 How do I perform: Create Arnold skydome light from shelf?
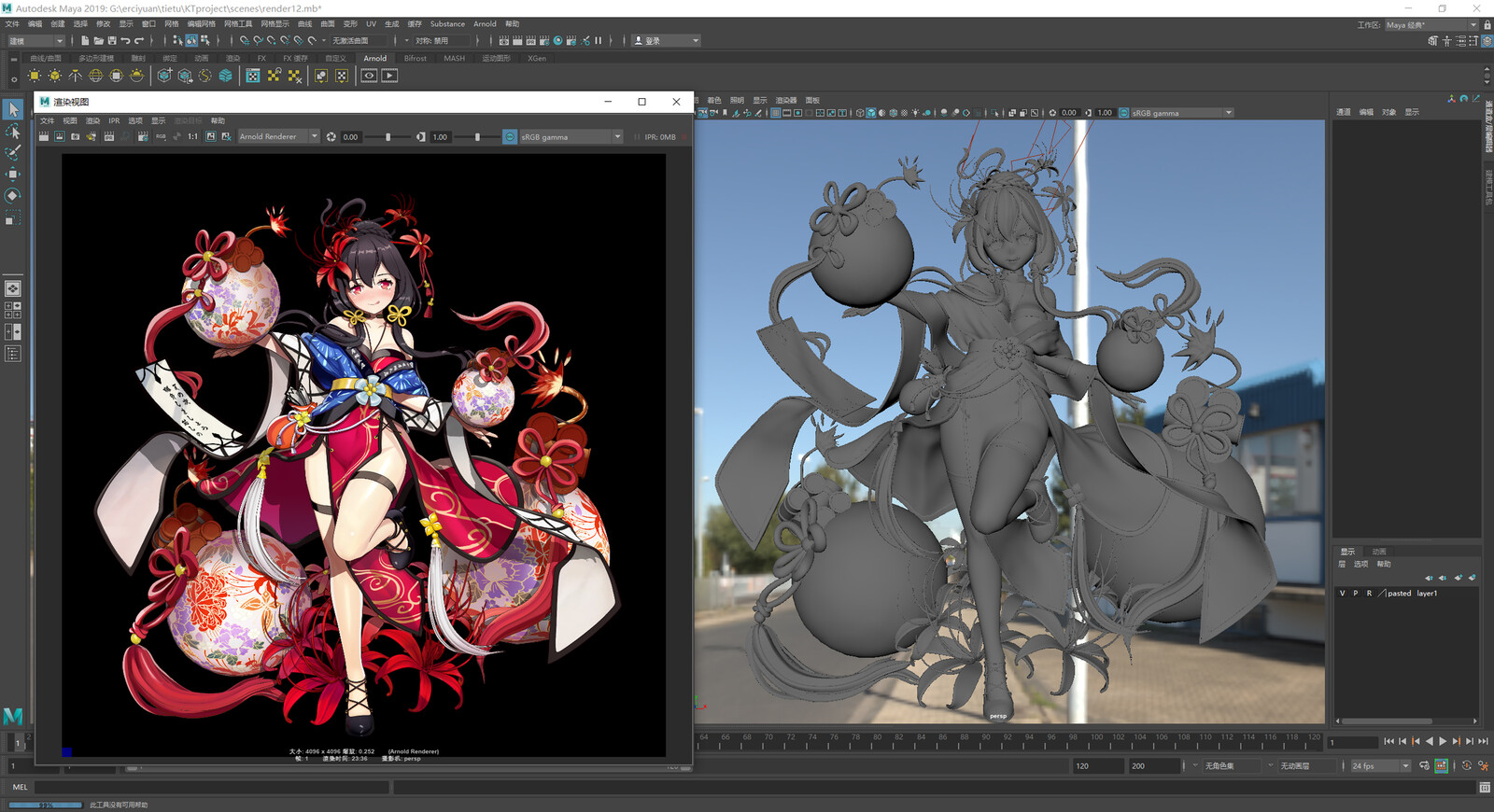click(x=95, y=76)
